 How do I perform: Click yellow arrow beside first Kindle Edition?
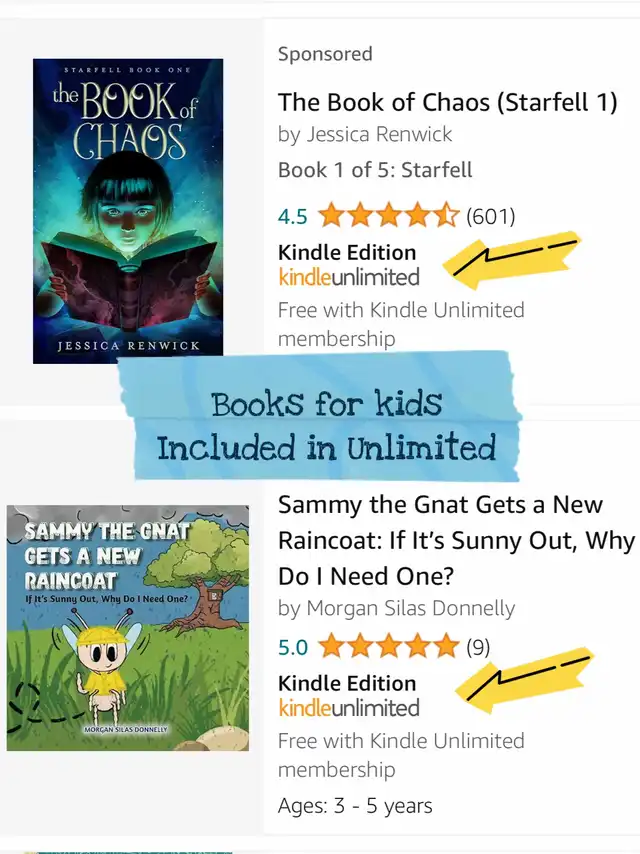coord(511,259)
